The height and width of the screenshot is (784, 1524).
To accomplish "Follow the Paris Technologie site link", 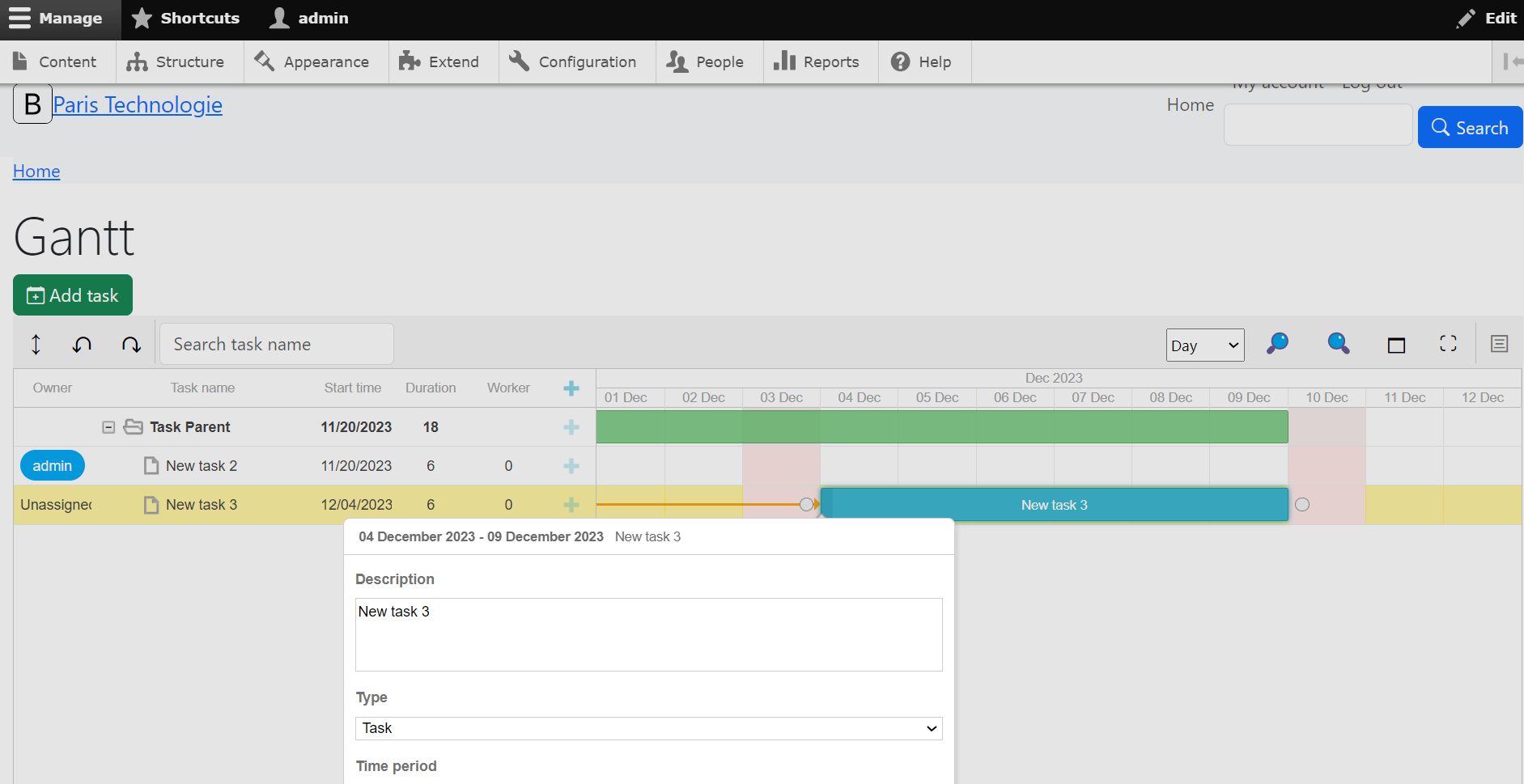I will 137,104.
